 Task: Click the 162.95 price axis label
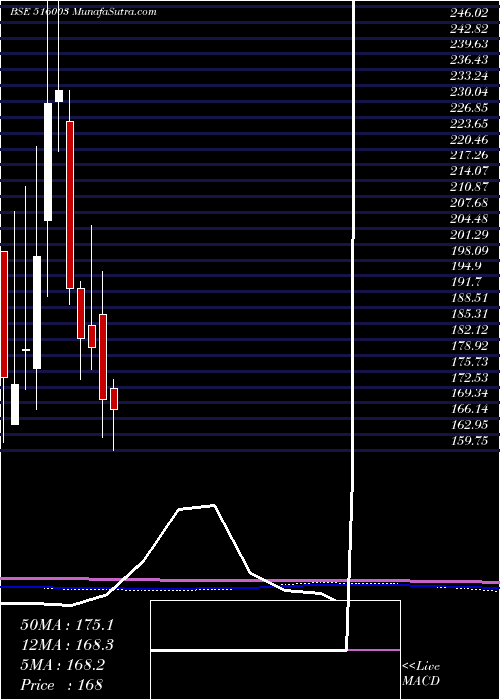point(469,425)
